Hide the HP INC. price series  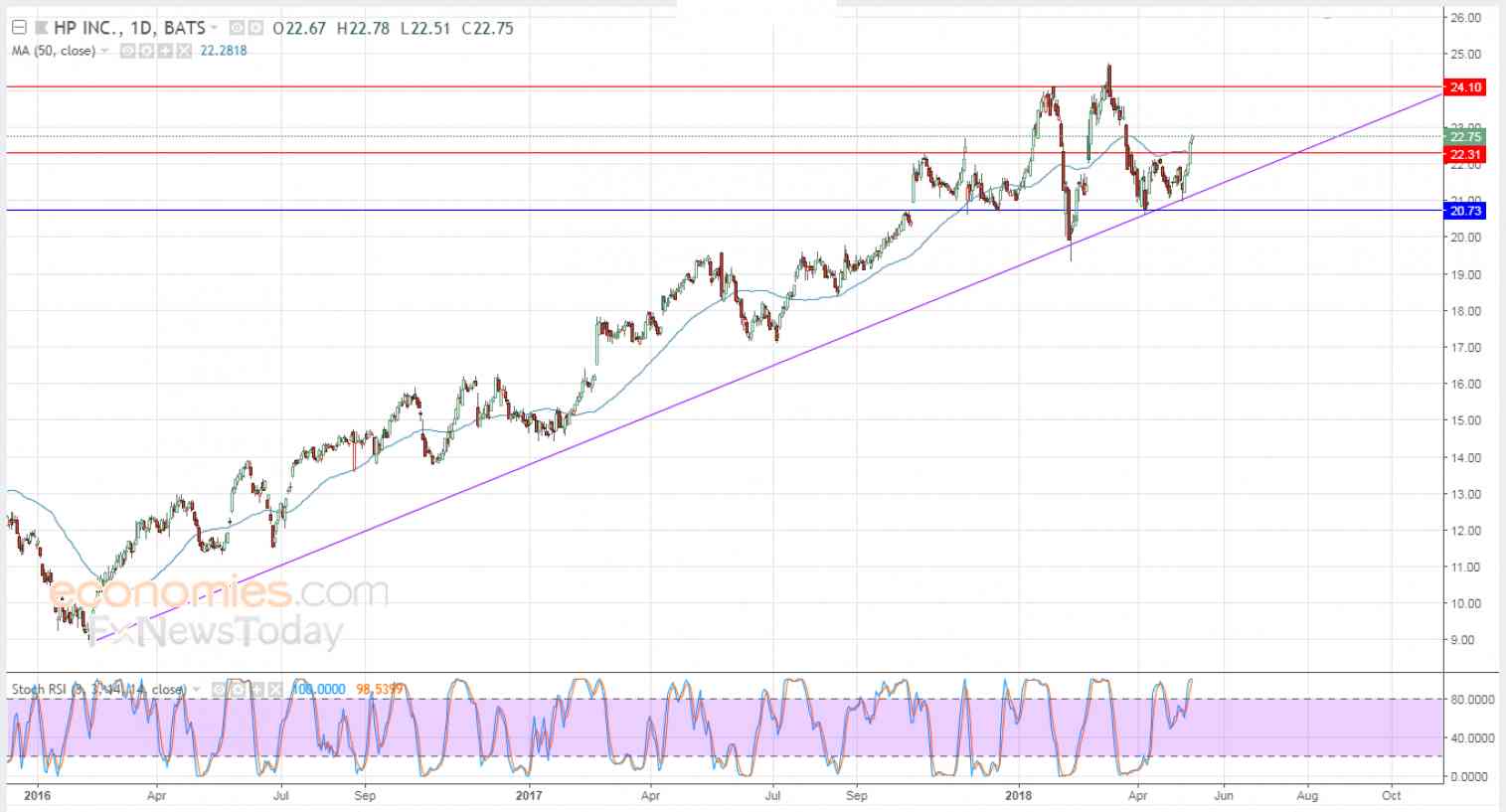[237, 28]
